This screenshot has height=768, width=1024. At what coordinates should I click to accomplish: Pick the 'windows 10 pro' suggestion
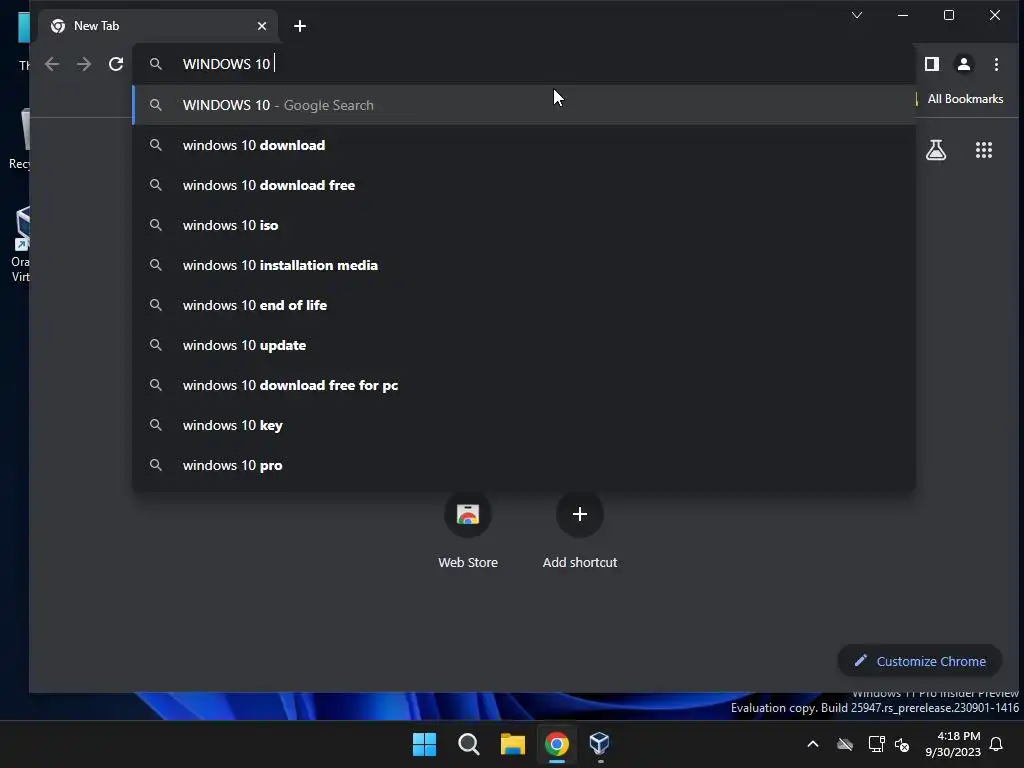[x=524, y=465]
